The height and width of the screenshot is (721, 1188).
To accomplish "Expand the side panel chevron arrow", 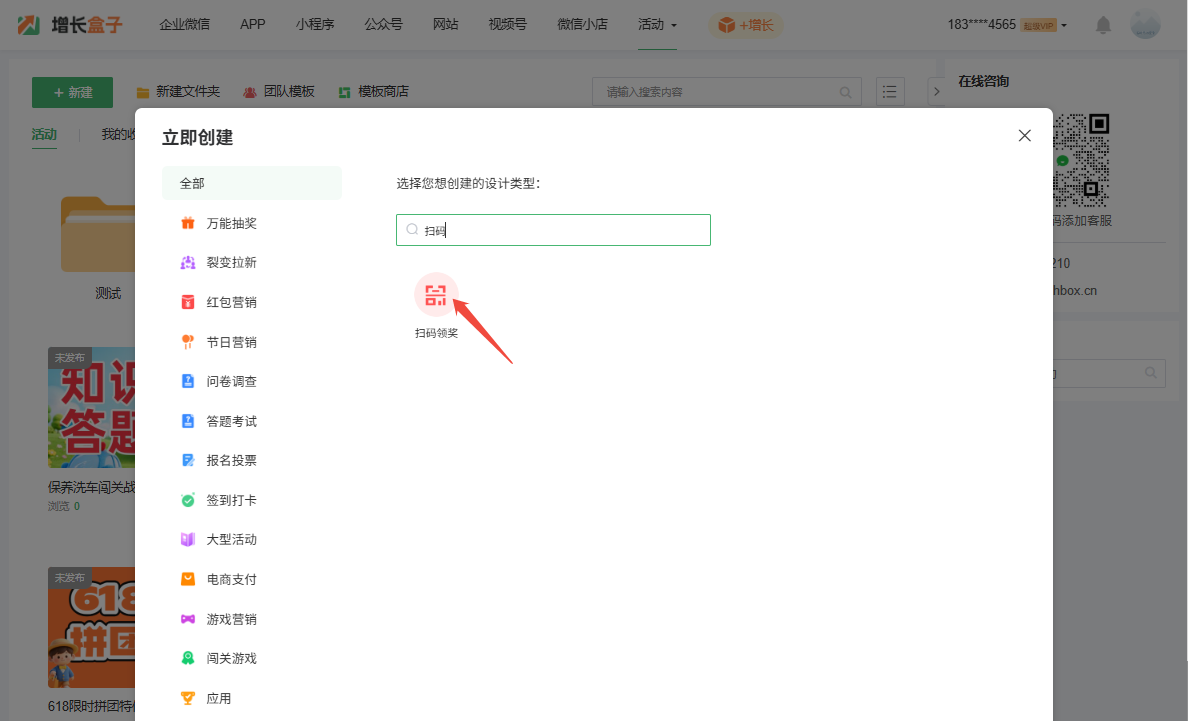I will point(936,92).
